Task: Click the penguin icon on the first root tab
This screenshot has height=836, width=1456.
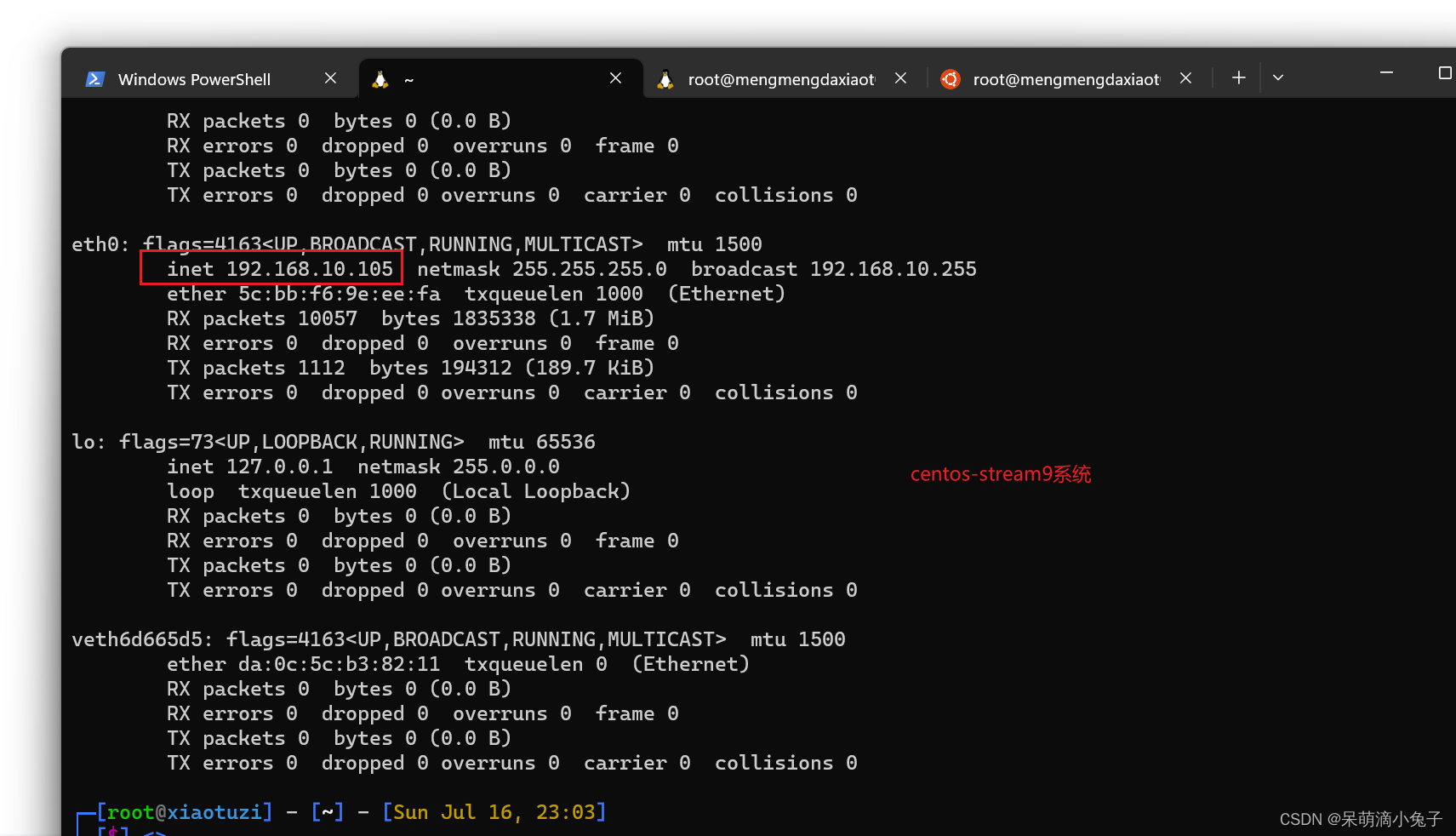Action: click(x=666, y=78)
